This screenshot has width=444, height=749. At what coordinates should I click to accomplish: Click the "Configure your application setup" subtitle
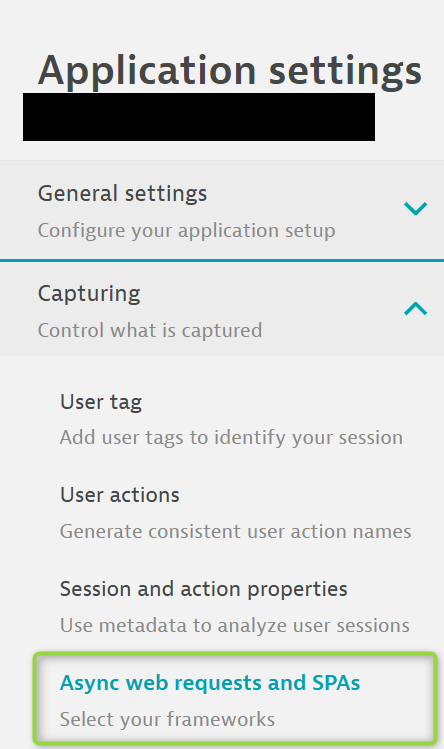(186, 230)
